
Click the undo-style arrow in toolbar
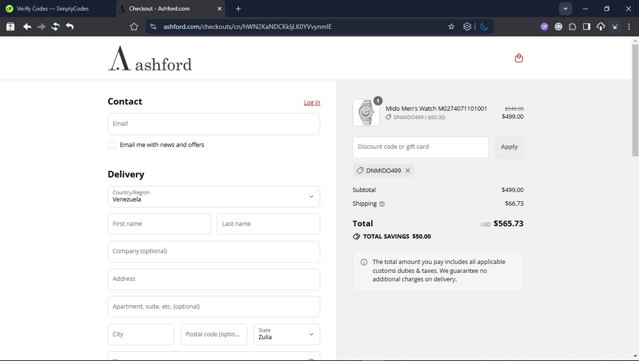(x=70, y=26)
